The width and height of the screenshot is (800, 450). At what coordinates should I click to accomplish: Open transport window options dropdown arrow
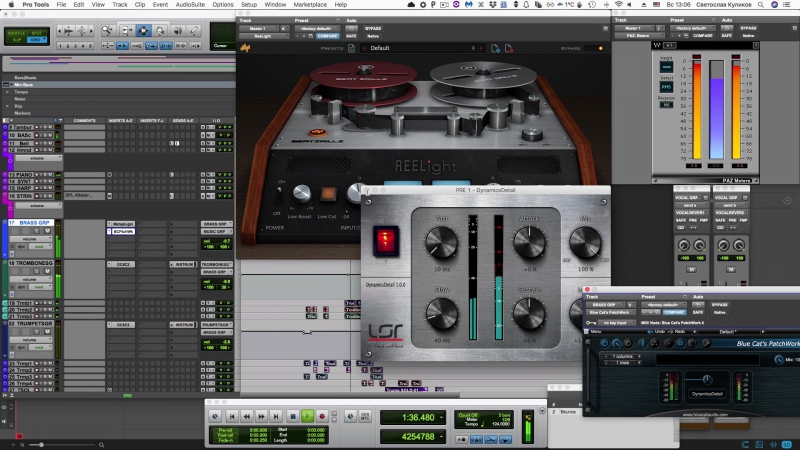(542, 410)
